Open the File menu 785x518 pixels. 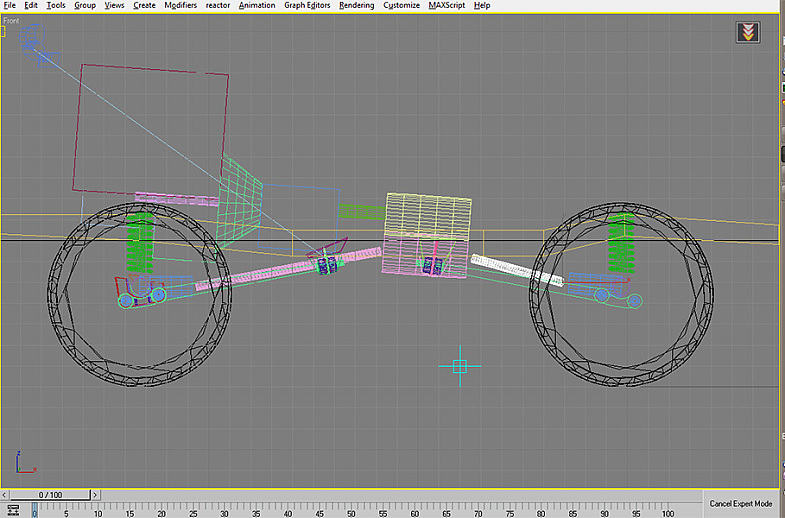coord(9,5)
